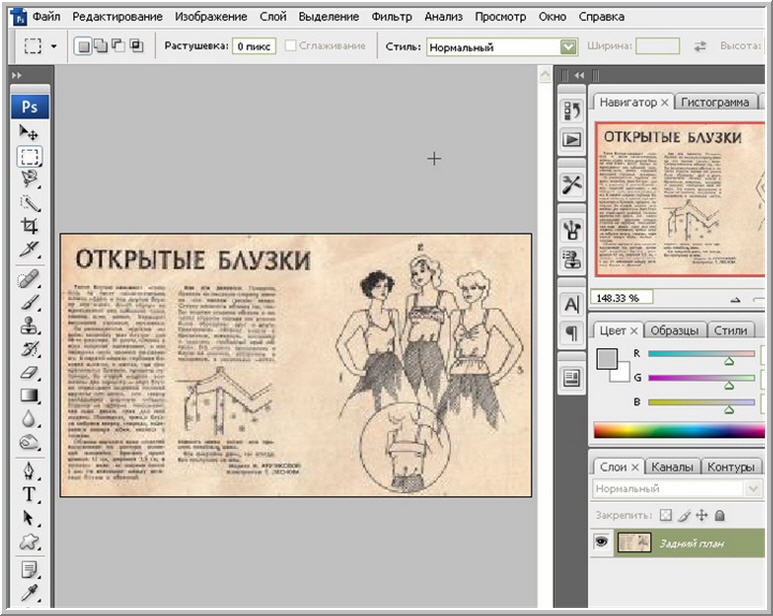Open the Character panel icon

pos(572,305)
